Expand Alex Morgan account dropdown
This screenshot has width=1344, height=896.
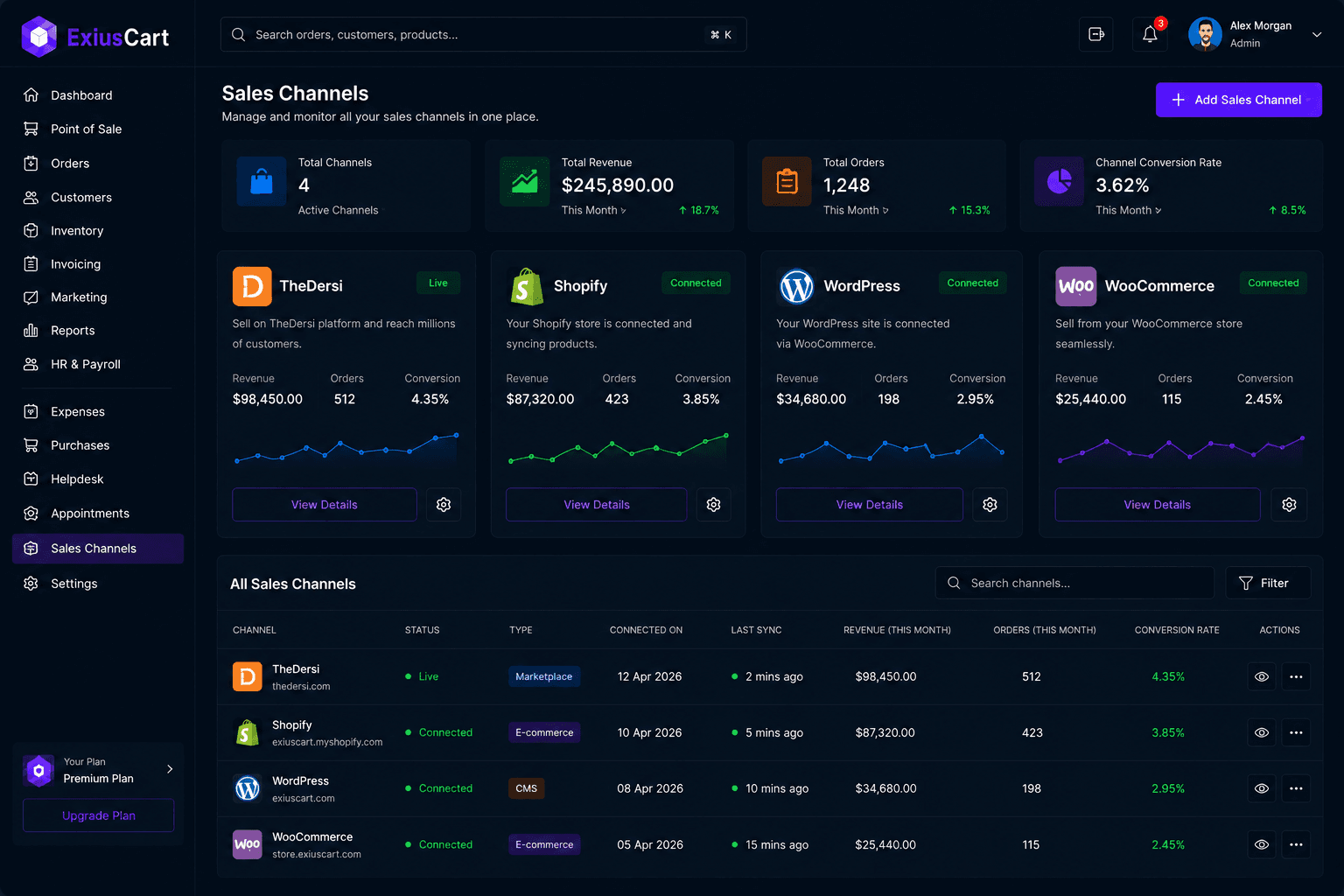(1316, 35)
